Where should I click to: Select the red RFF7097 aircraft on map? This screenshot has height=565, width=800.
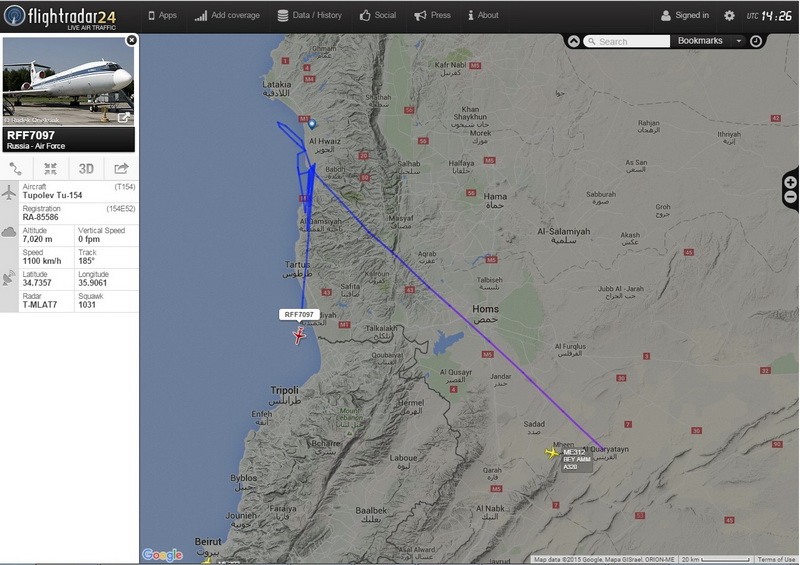[x=299, y=335]
